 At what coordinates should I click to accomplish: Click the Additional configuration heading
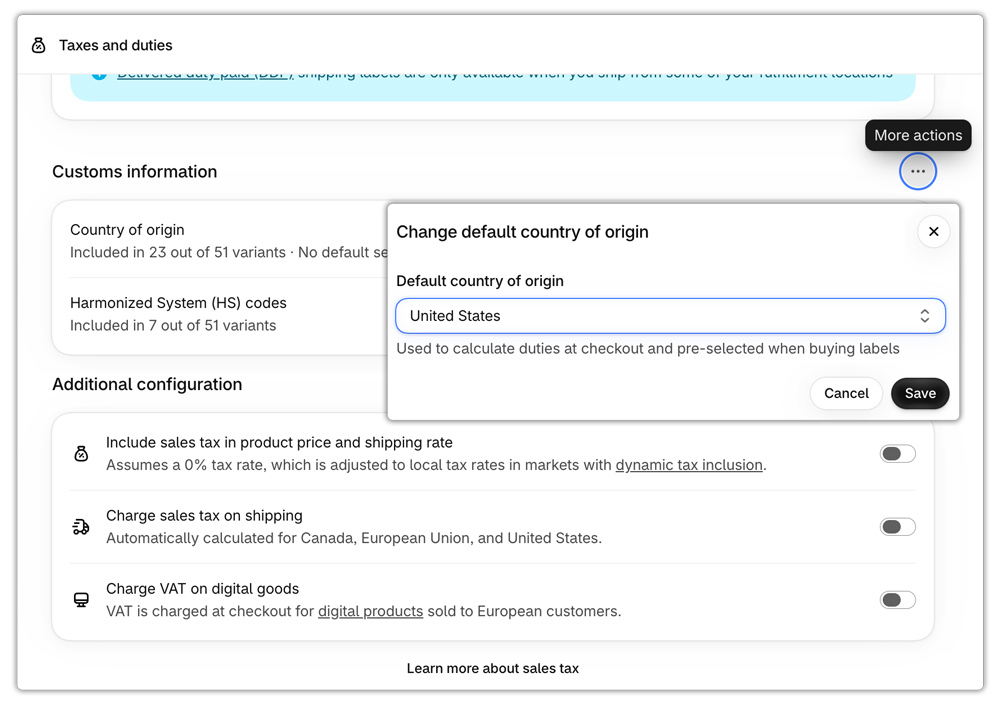point(147,384)
